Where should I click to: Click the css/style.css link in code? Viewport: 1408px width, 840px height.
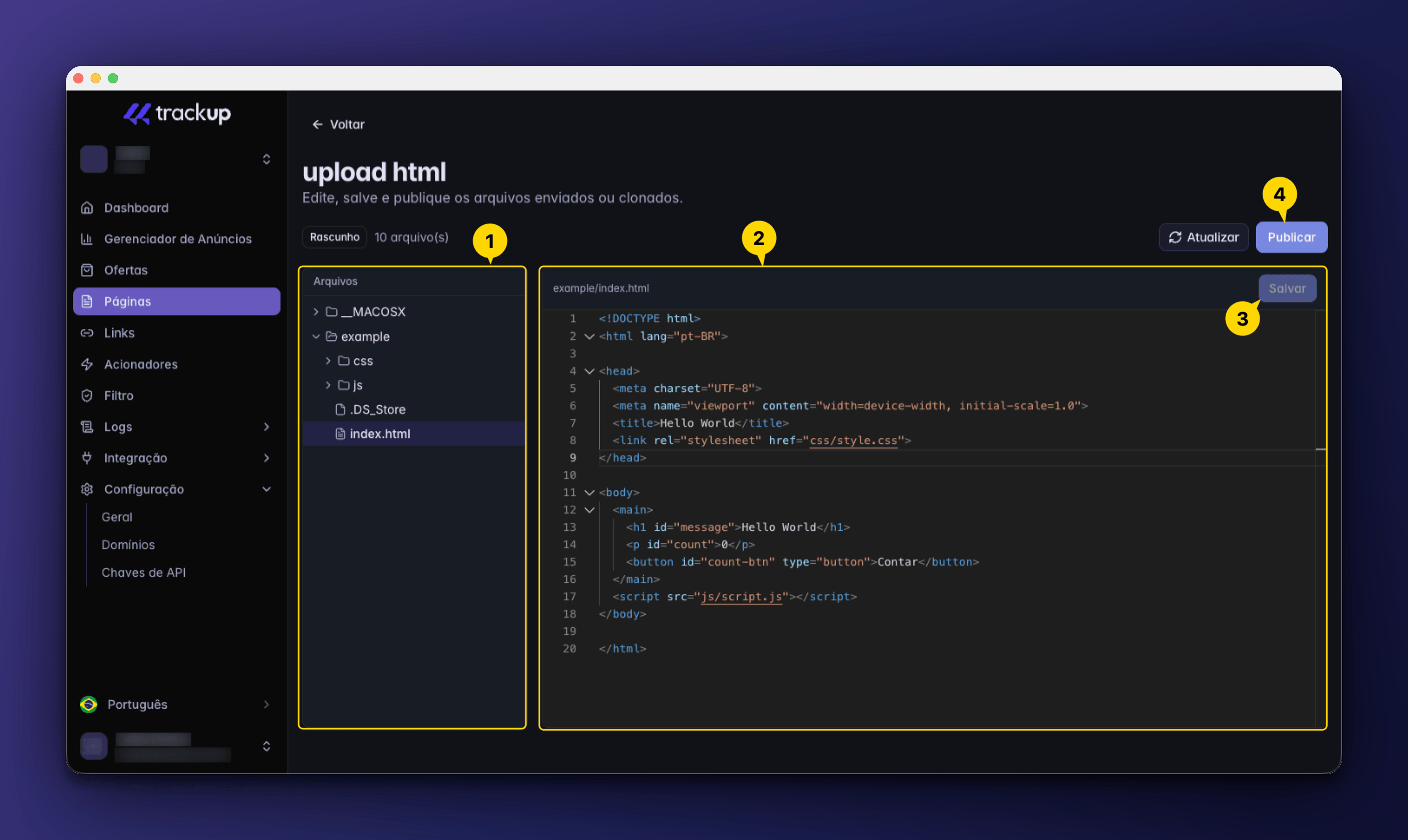853,440
